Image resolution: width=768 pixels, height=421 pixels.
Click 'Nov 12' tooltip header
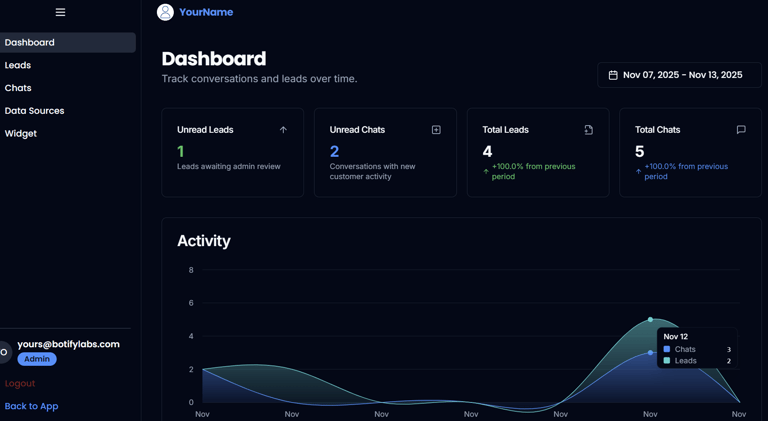[x=675, y=337]
